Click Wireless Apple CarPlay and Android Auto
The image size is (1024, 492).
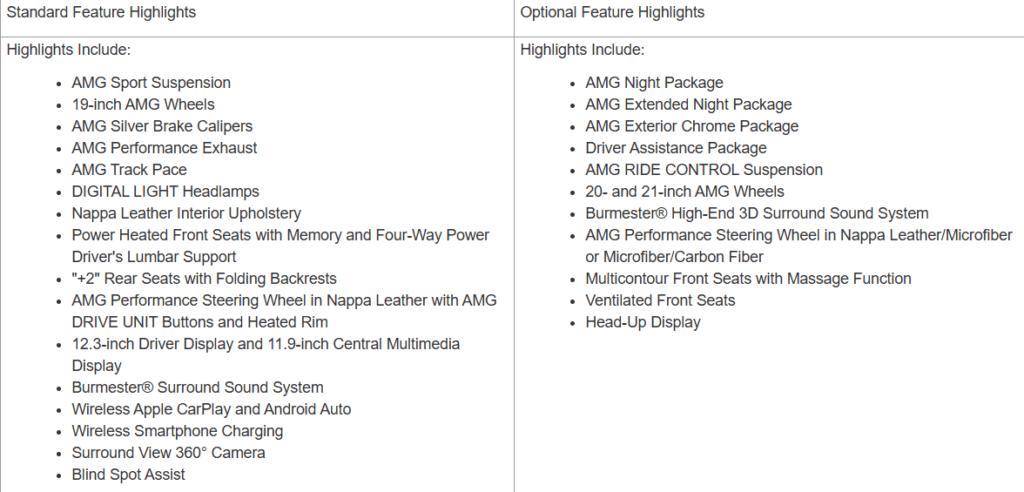[x=211, y=409]
